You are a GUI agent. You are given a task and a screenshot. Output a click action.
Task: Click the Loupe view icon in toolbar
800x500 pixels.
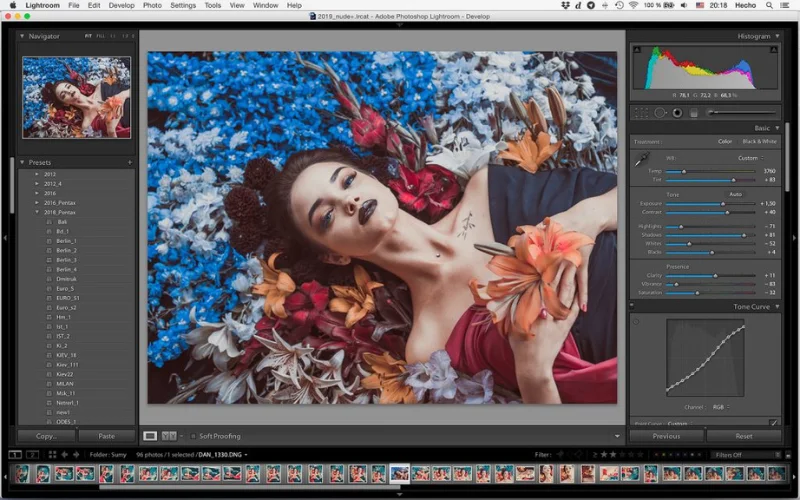pyautogui.click(x=150, y=436)
